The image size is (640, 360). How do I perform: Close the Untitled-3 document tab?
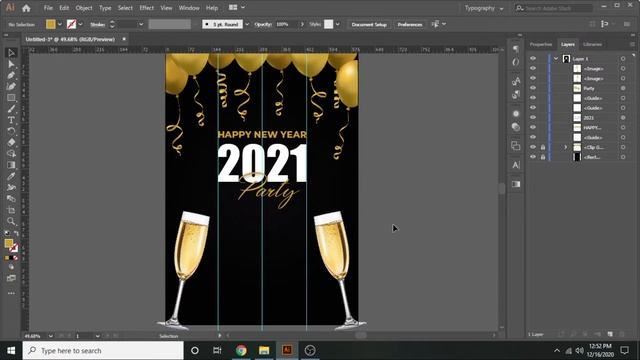point(124,39)
